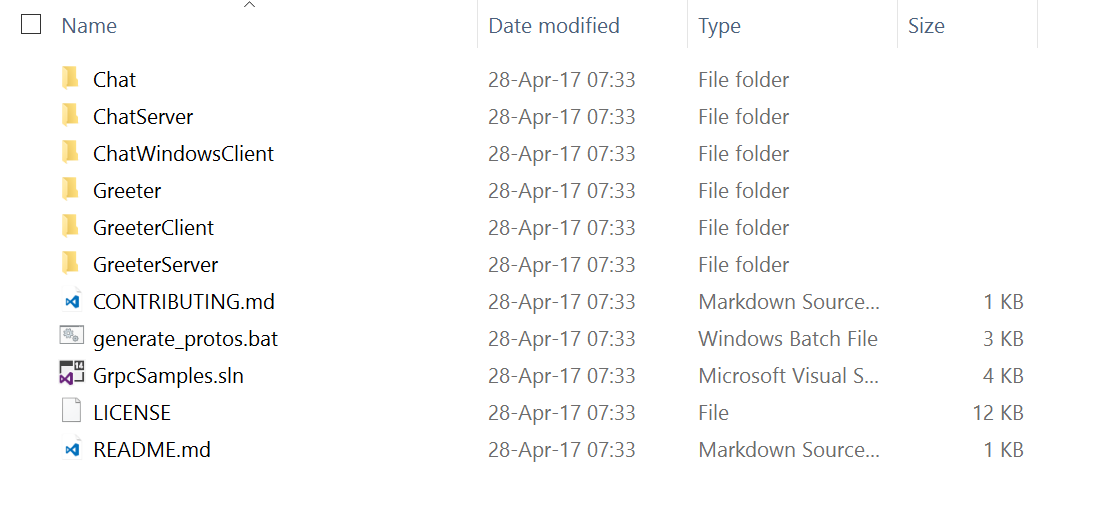Click the LICENSE blank file icon
The height and width of the screenshot is (506, 1094).
click(x=71, y=412)
